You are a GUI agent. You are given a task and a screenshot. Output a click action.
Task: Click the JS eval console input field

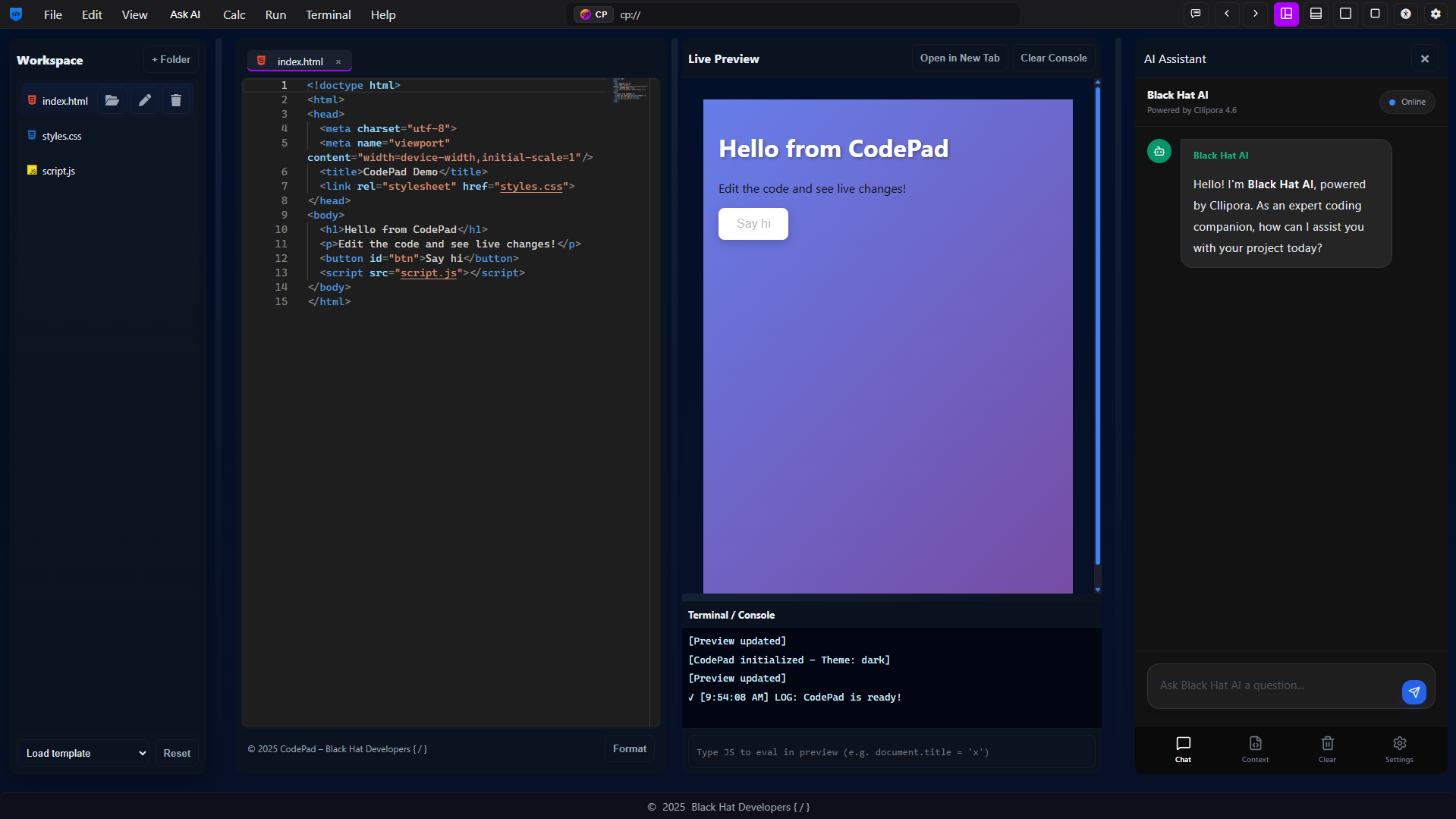[x=891, y=752]
